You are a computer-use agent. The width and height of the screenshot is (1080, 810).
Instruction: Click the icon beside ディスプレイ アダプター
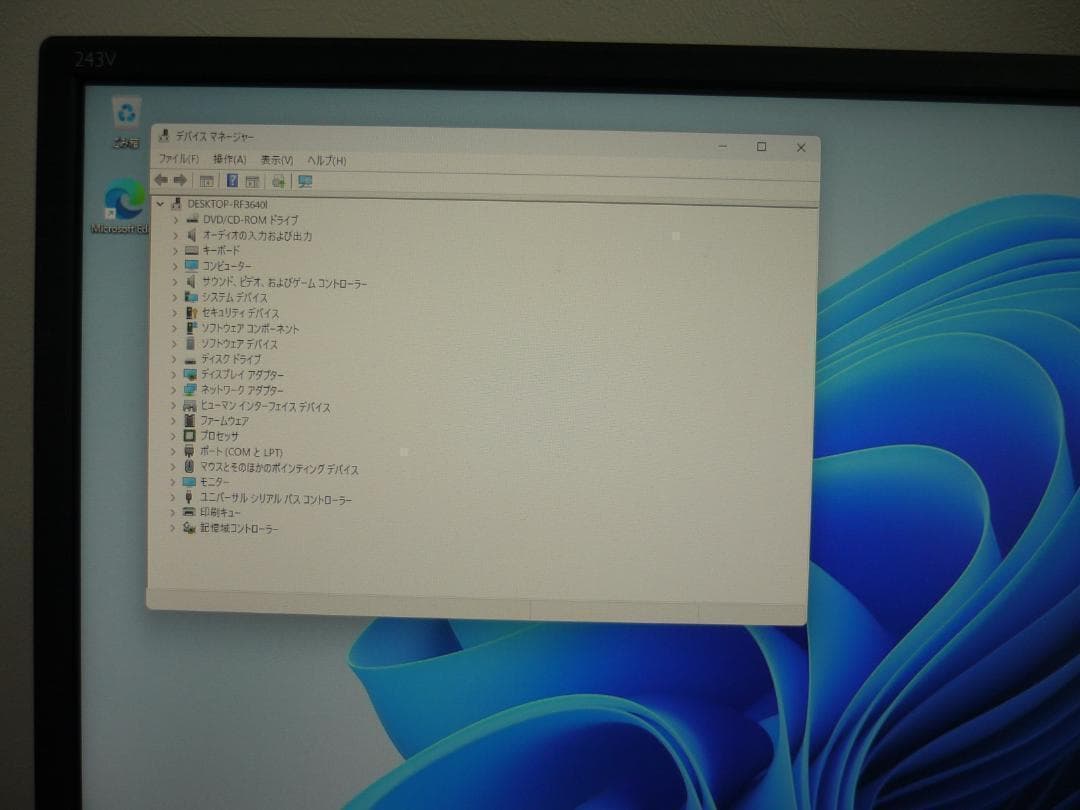(191, 374)
